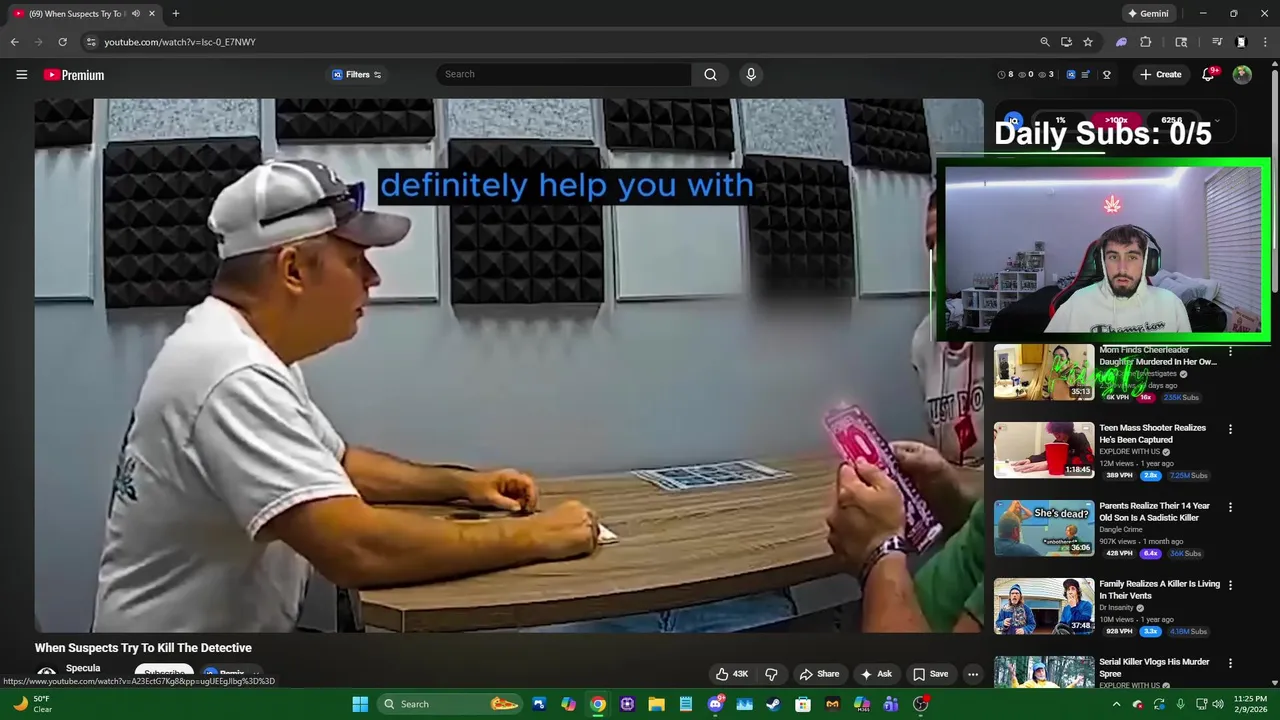Click the Windows taskbar search box
1280x720 pixels.
coord(450,704)
